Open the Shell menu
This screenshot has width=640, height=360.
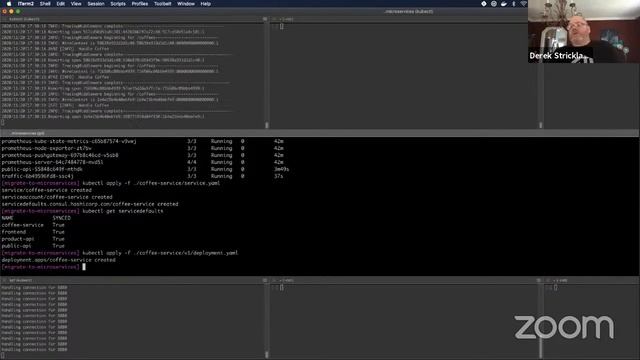(x=45, y=4)
